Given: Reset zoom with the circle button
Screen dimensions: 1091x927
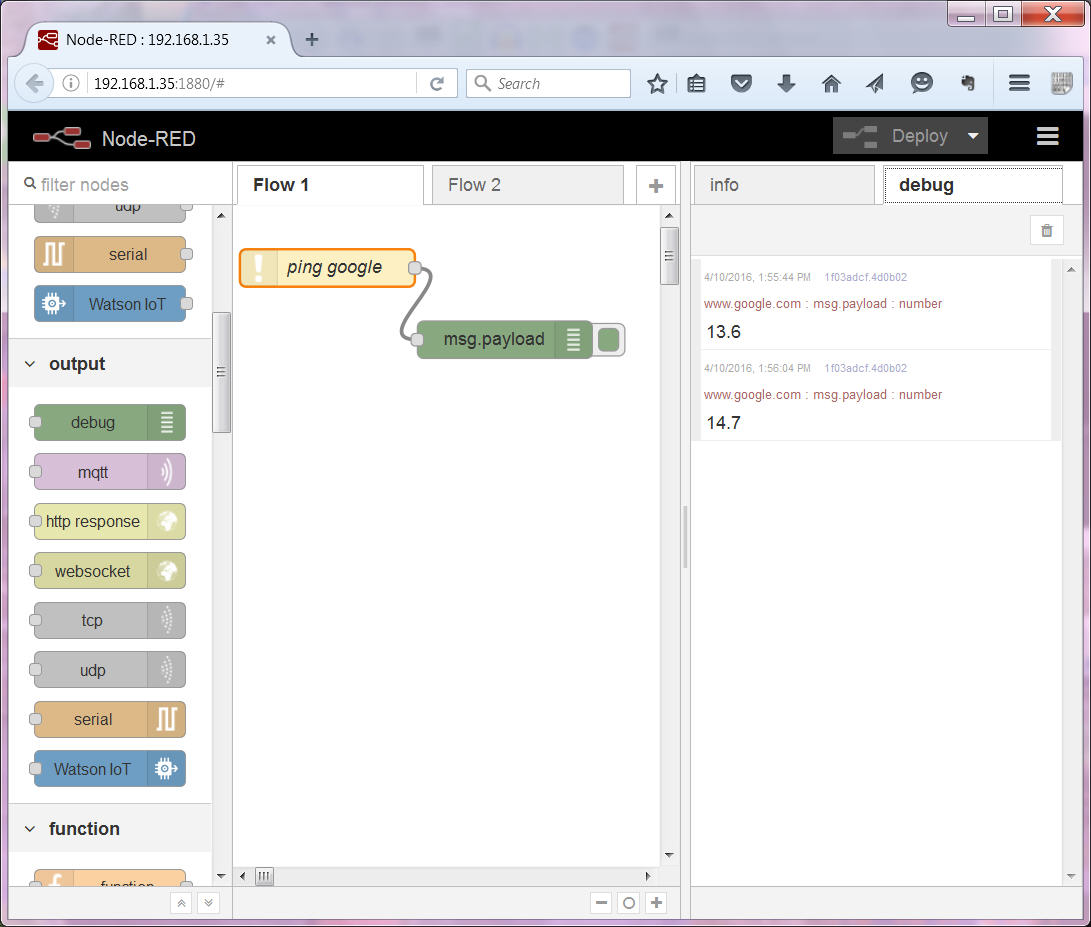Looking at the screenshot, I should 629,903.
